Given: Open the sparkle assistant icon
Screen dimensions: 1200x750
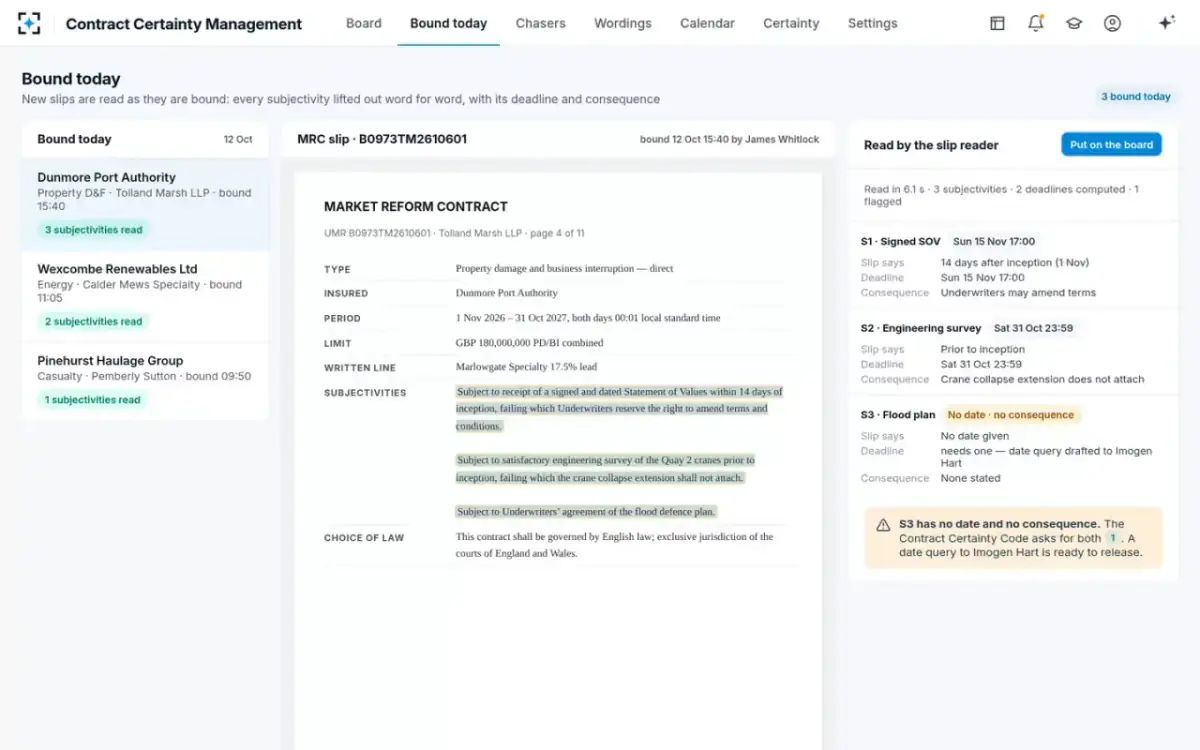Looking at the screenshot, I should pyautogui.click(x=1166, y=23).
